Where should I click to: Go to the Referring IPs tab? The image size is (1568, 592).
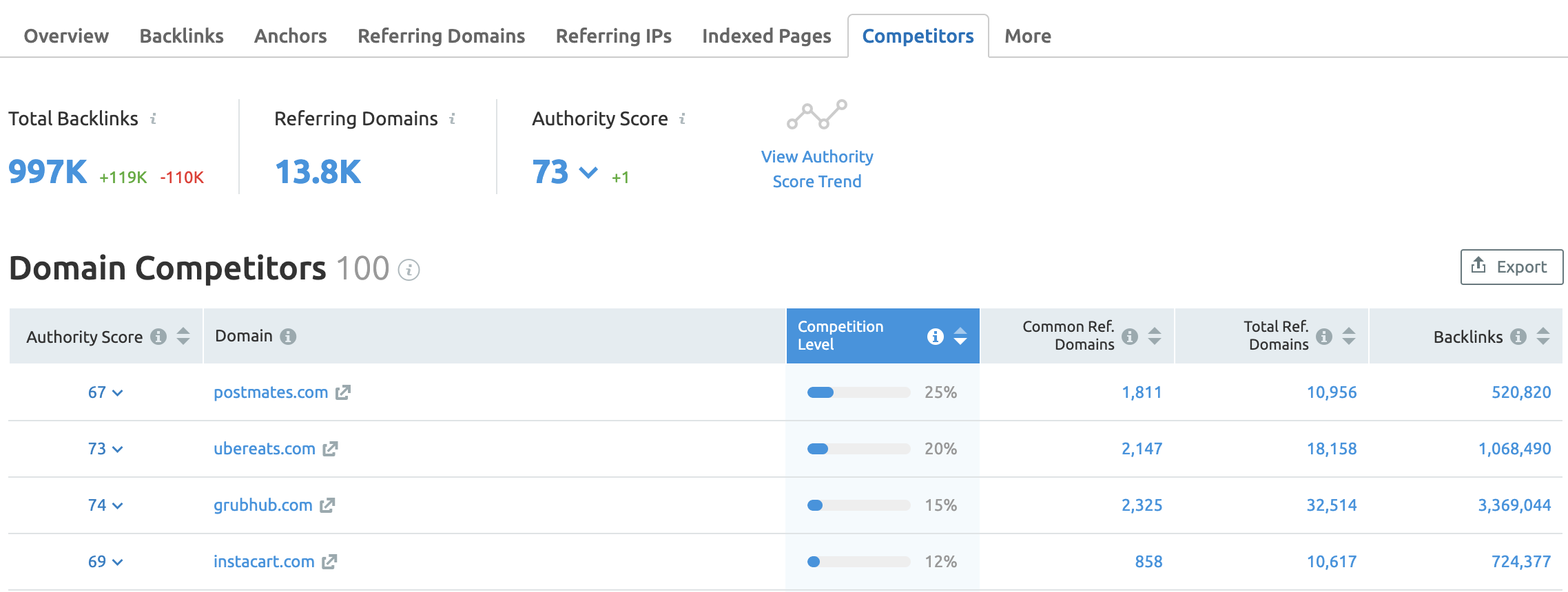tap(613, 36)
